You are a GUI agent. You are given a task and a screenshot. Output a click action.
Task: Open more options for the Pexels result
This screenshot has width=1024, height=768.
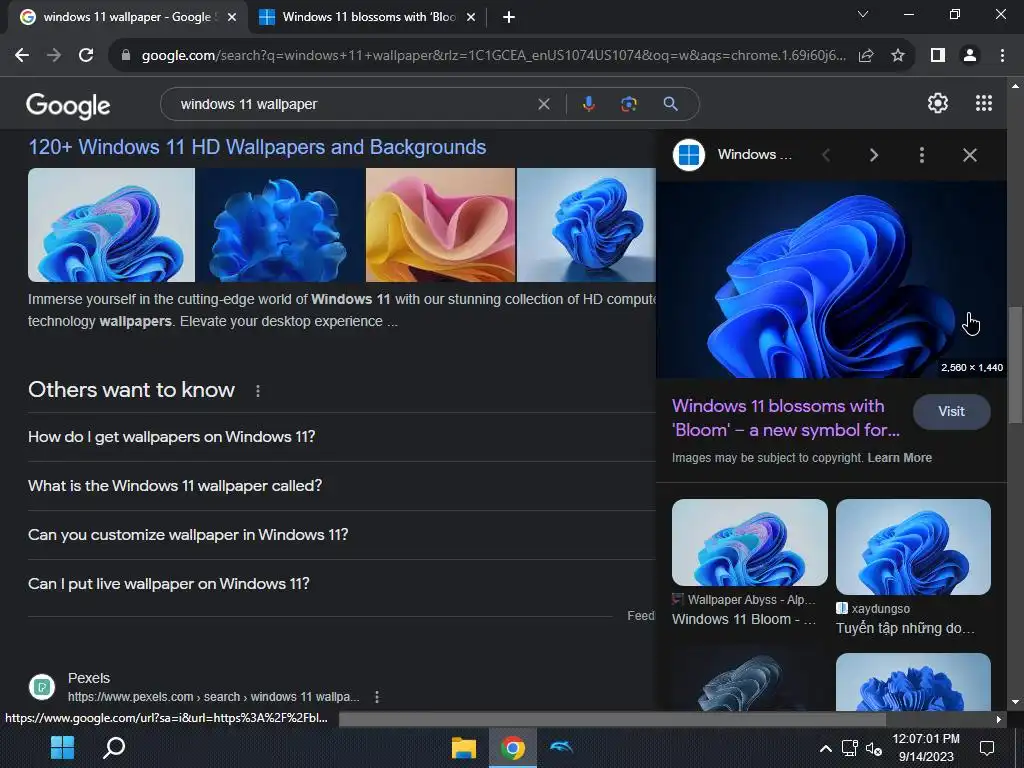point(377,697)
